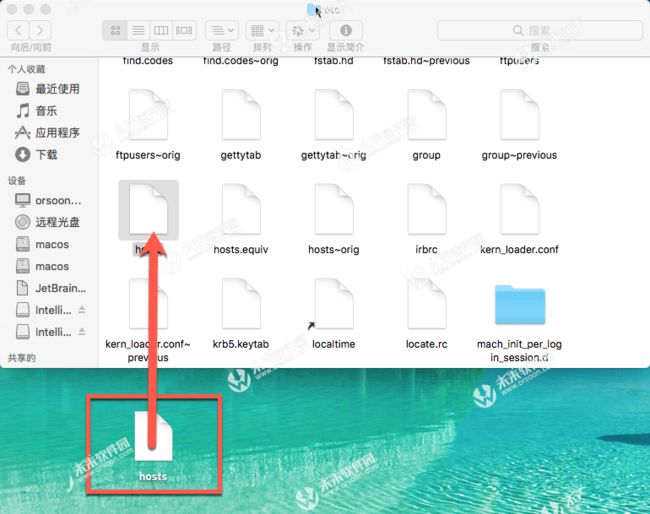The image size is (650, 514).
Task: Open 应用程序 in the sidebar
Action: click(48, 133)
